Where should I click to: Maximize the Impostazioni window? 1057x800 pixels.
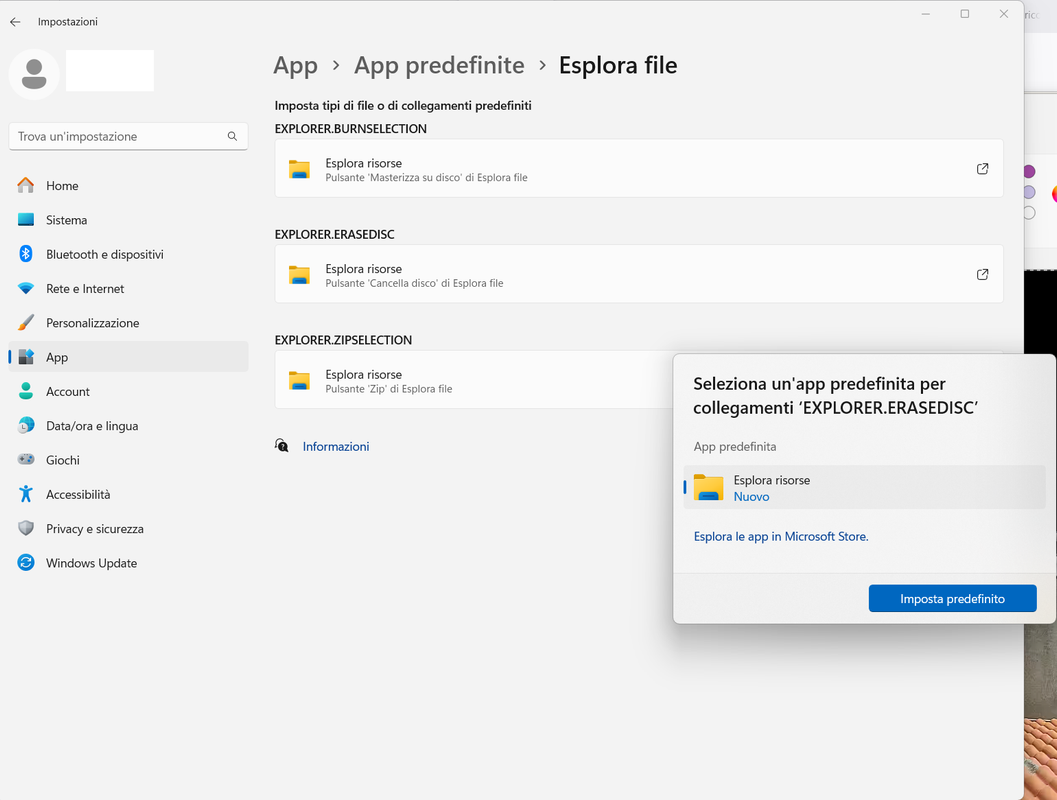(965, 14)
